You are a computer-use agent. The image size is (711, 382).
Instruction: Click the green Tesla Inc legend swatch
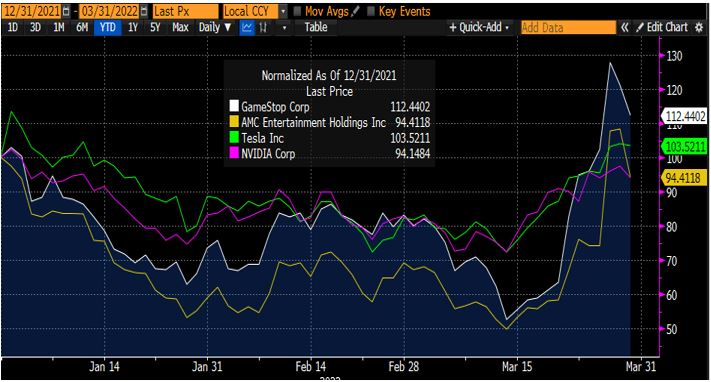point(234,137)
